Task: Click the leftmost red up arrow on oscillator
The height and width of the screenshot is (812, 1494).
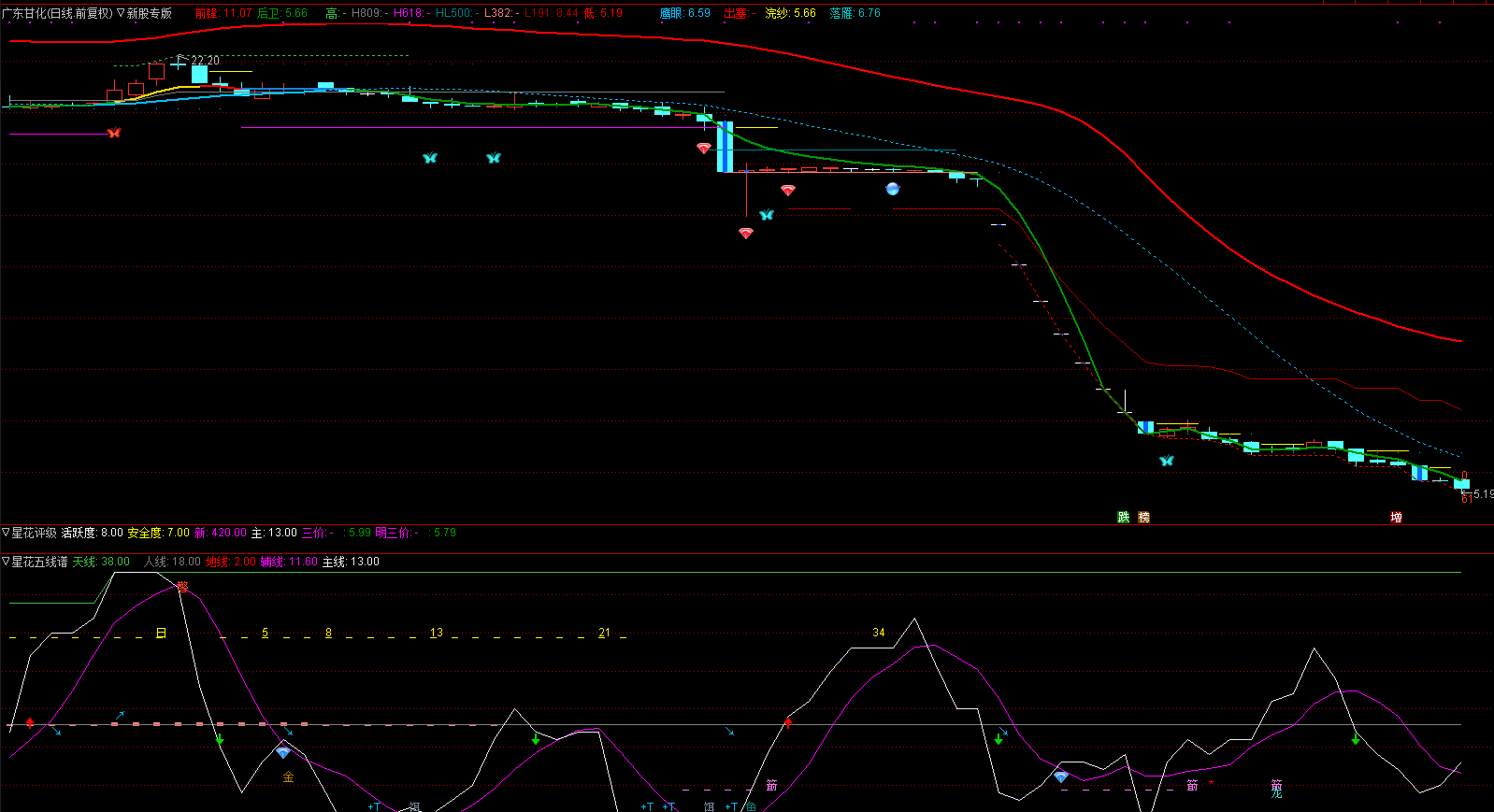Action: click(30, 722)
